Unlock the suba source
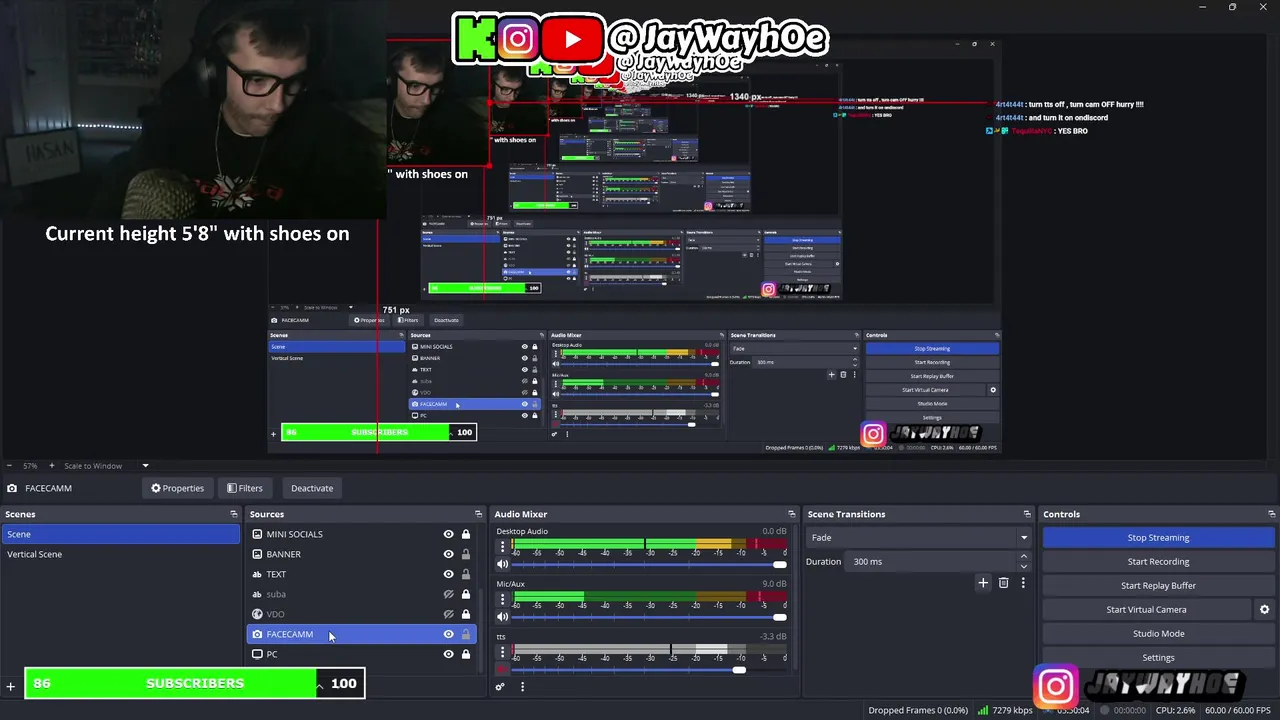The width and height of the screenshot is (1280, 720). [x=466, y=594]
